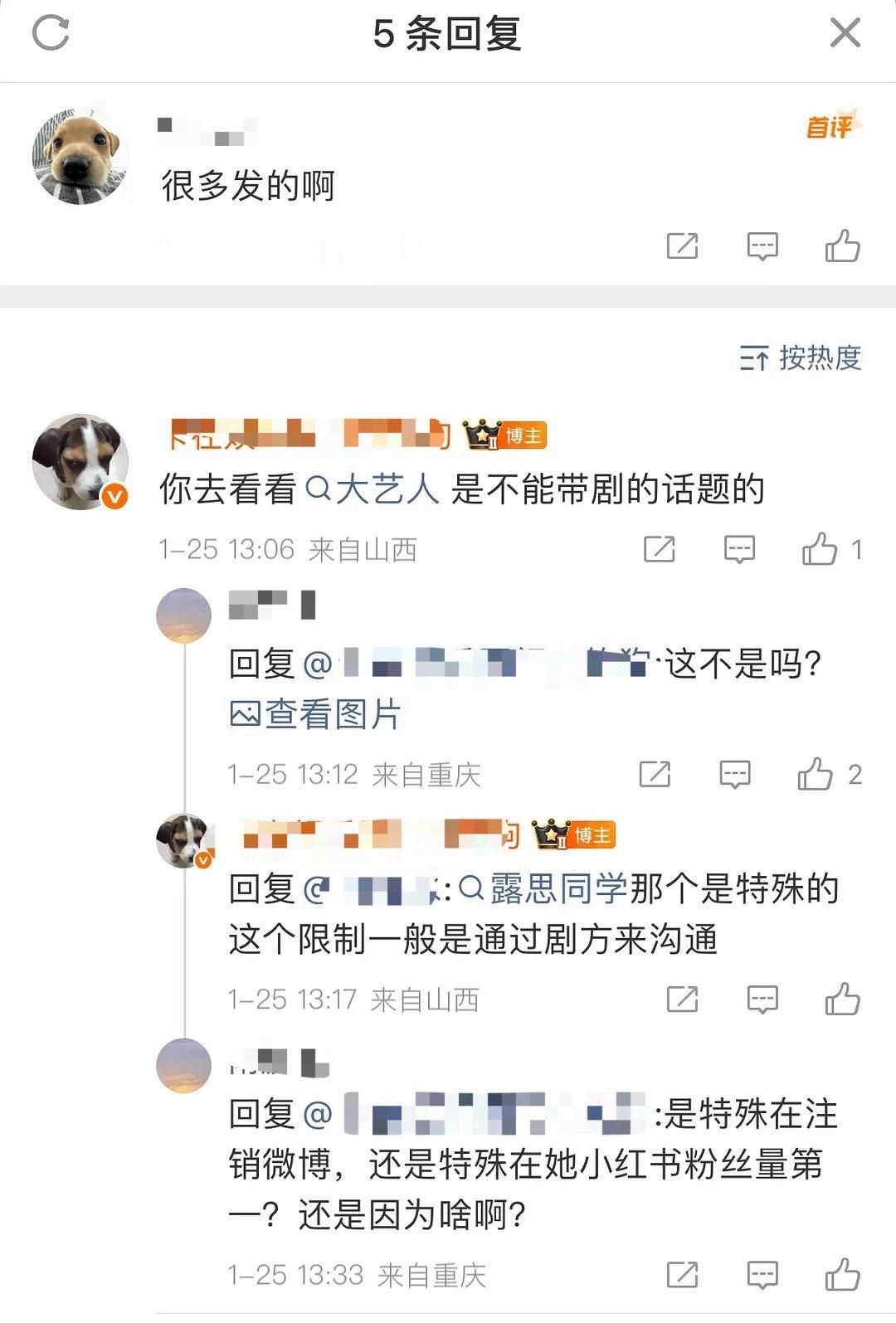This screenshot has height=1323, width=896.
Task: Share the 这不是吗 reply from 重庆
Action: 655,775
